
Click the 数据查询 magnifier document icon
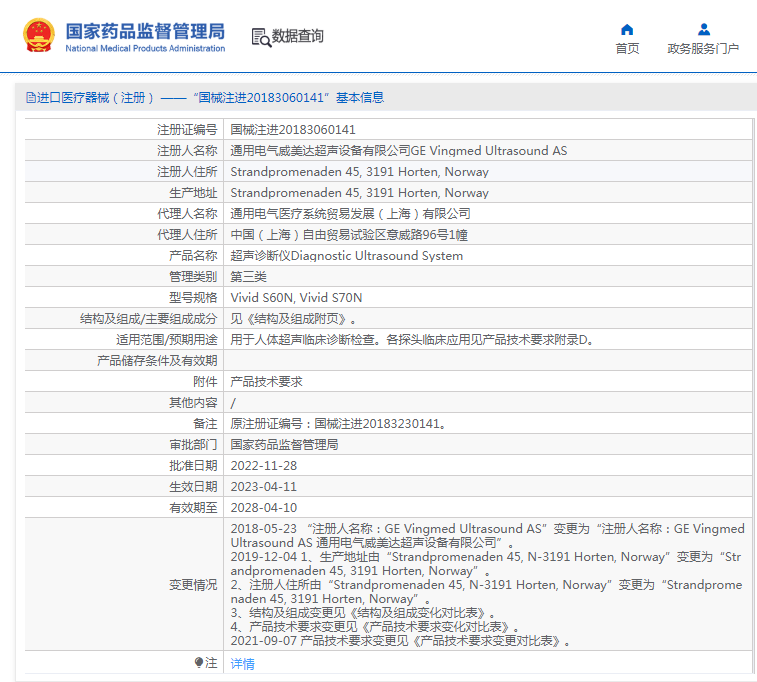tap(261, 37)
